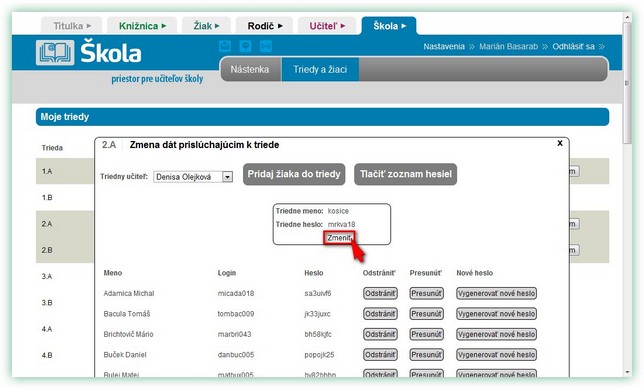Click the third faded header icon

(x=266, y=46)
